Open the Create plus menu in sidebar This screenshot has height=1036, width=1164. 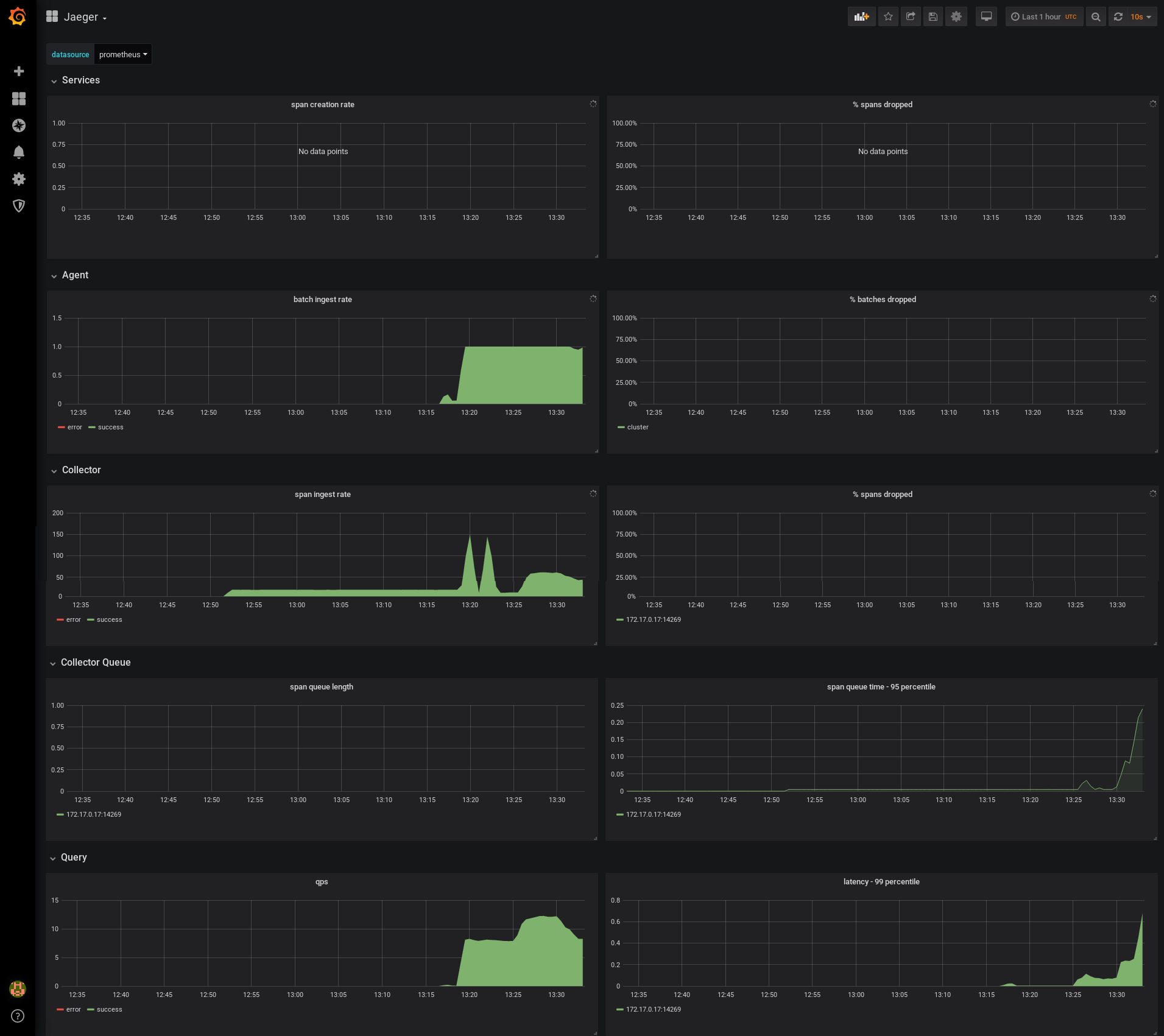point(19,71)
